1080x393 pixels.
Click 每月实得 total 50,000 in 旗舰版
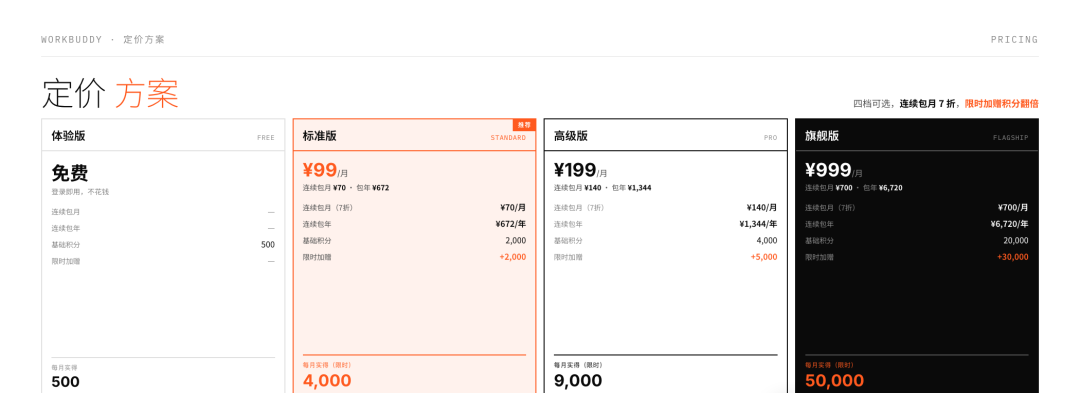pos(835,380)
